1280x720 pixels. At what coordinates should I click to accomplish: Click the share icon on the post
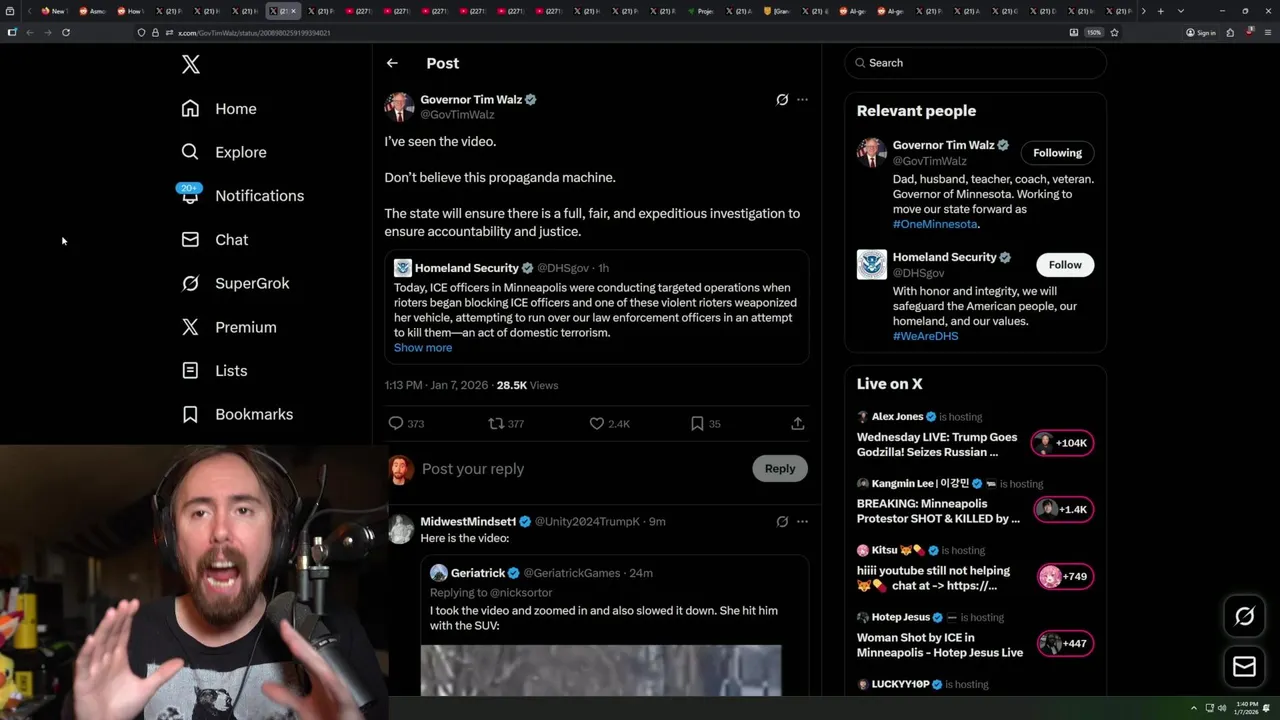pos(797,424)
